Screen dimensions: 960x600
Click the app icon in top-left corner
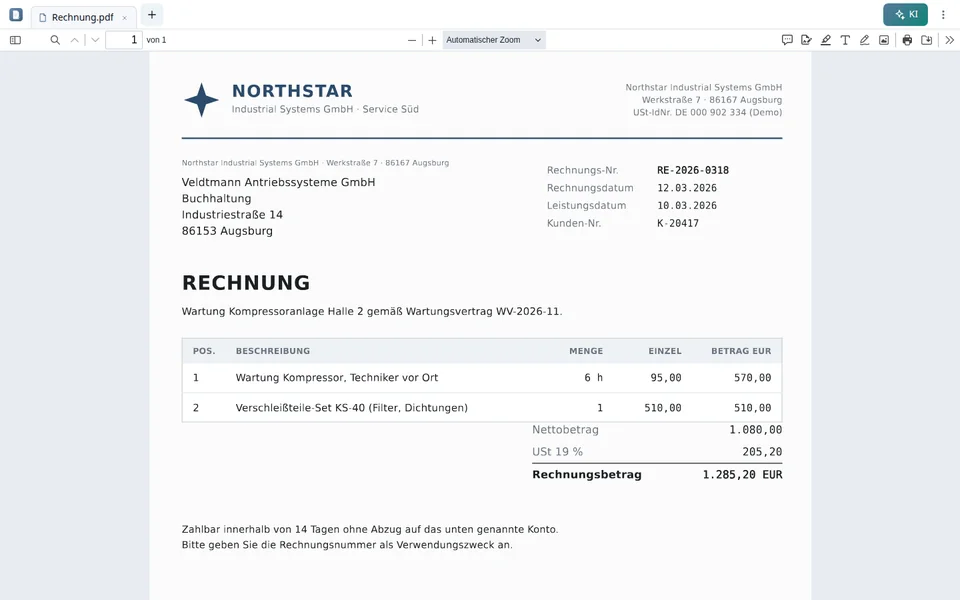[x=16, y=14]
